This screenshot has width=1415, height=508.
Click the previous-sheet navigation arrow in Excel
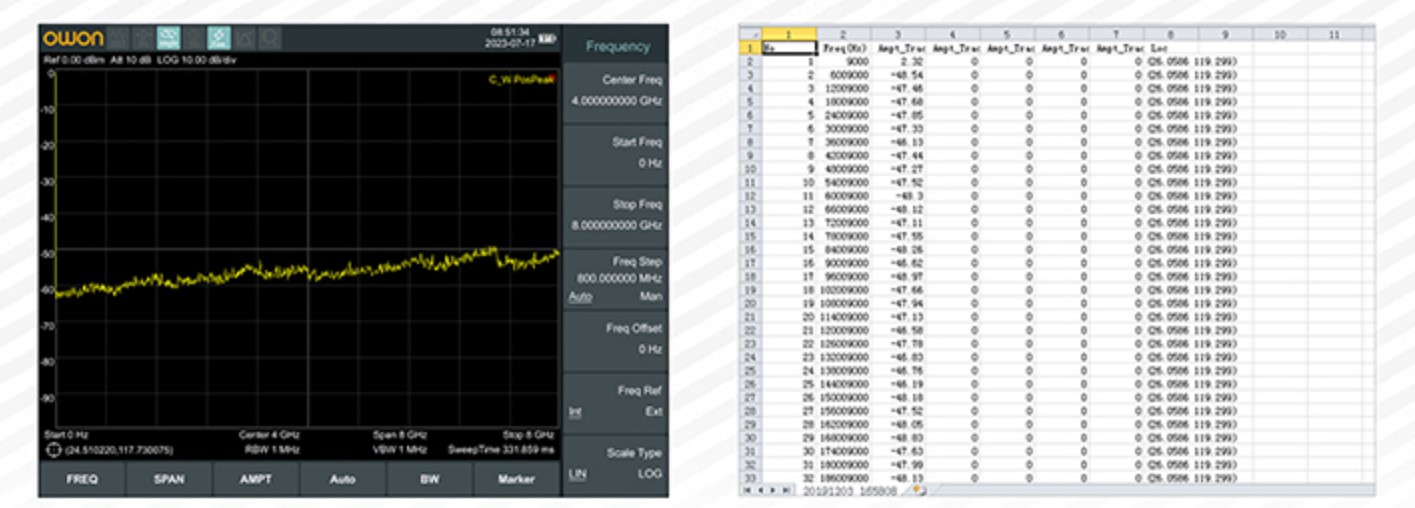pyautogui.click(x=761, y=490)
